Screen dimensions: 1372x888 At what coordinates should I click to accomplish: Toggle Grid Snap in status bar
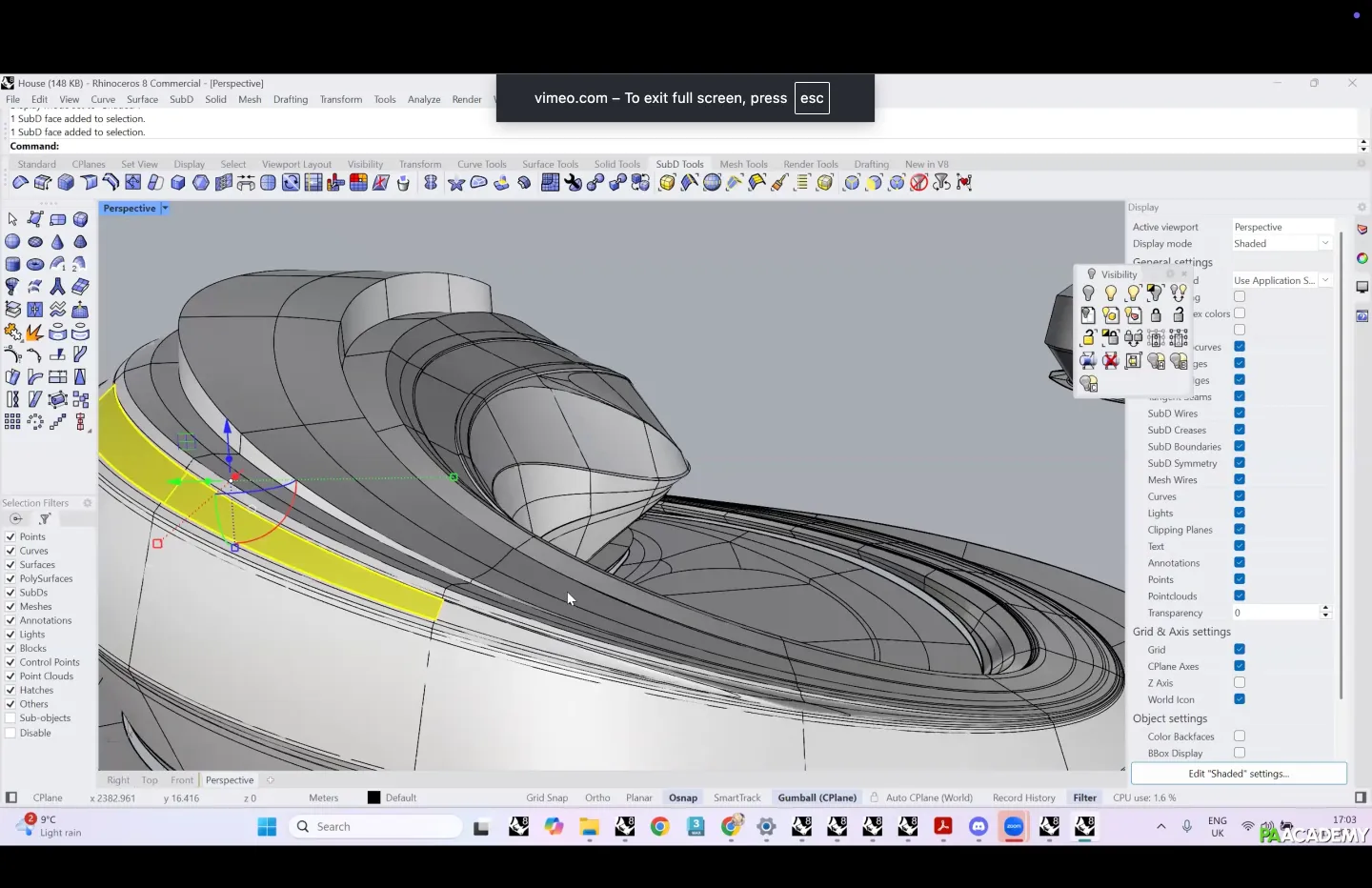tap(547, 798)
